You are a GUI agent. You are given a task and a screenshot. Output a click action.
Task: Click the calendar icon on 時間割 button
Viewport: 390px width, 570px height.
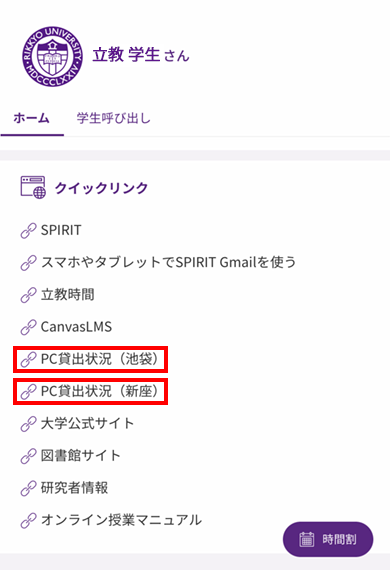click(x=306, y=539)
